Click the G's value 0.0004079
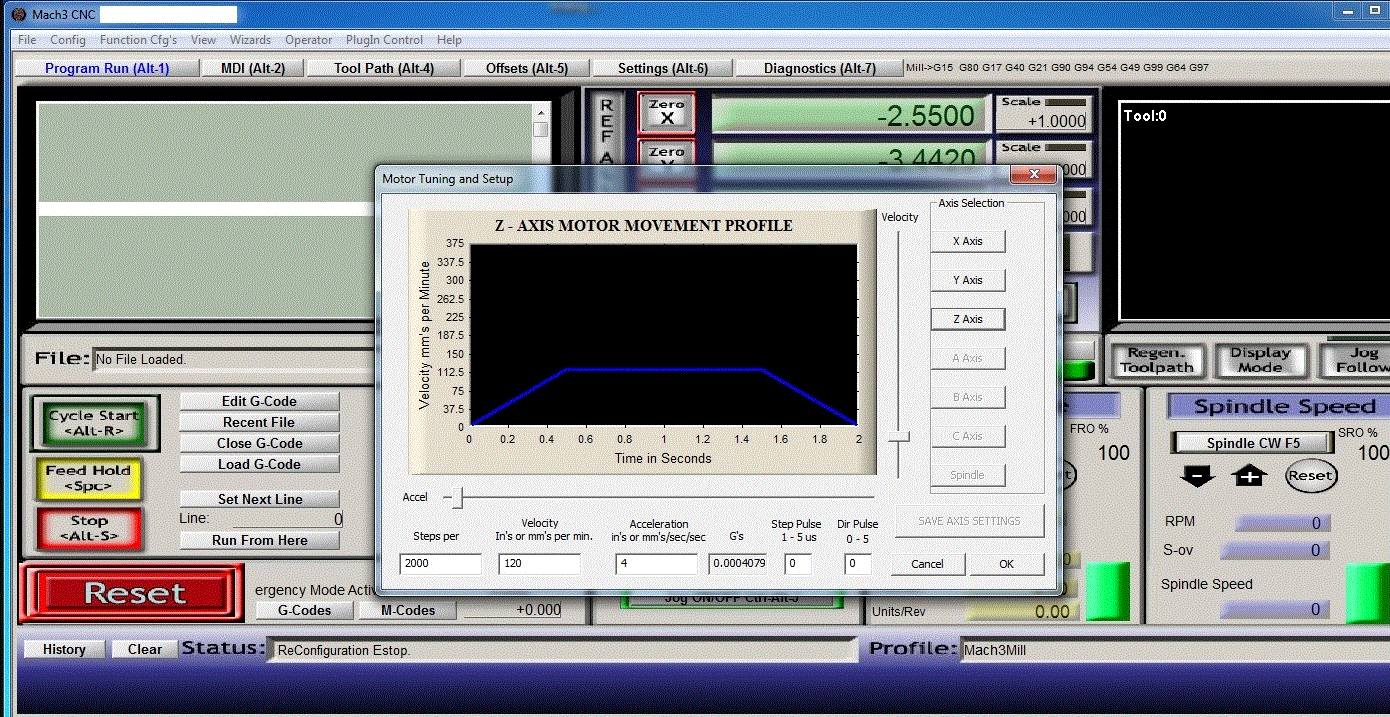The image size is (1390, 717). tap(737, 564)
